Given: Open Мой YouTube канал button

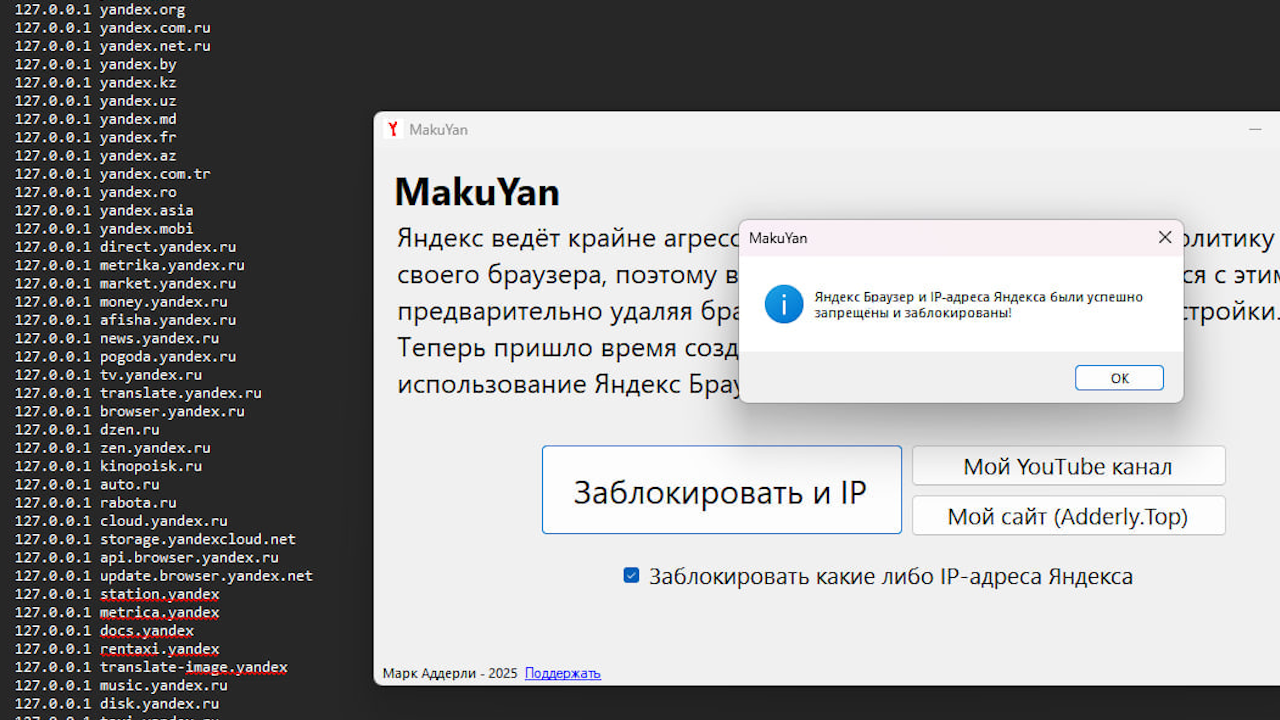Looking at the screenshot, I should pos(1068,466).
